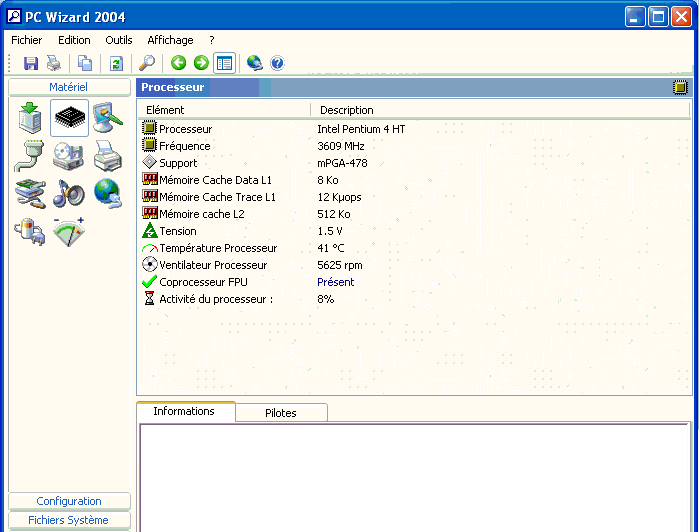
Task: Maximize the PC Wizard 2004 window
Action: pyautogui.click(x=658, y=17)
